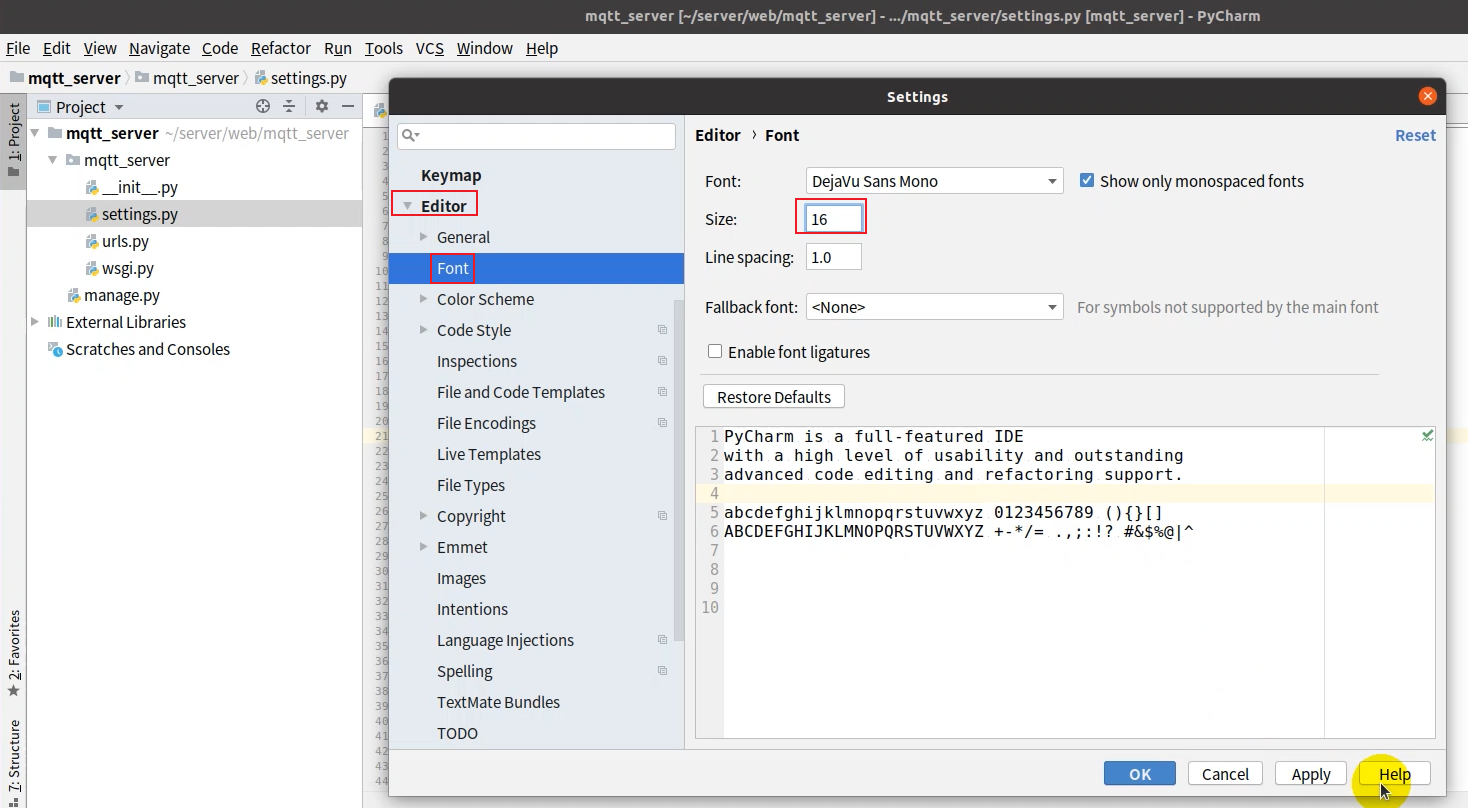
Task: Click the per-project copy icon beside Code Style
Action: point(662,330)
